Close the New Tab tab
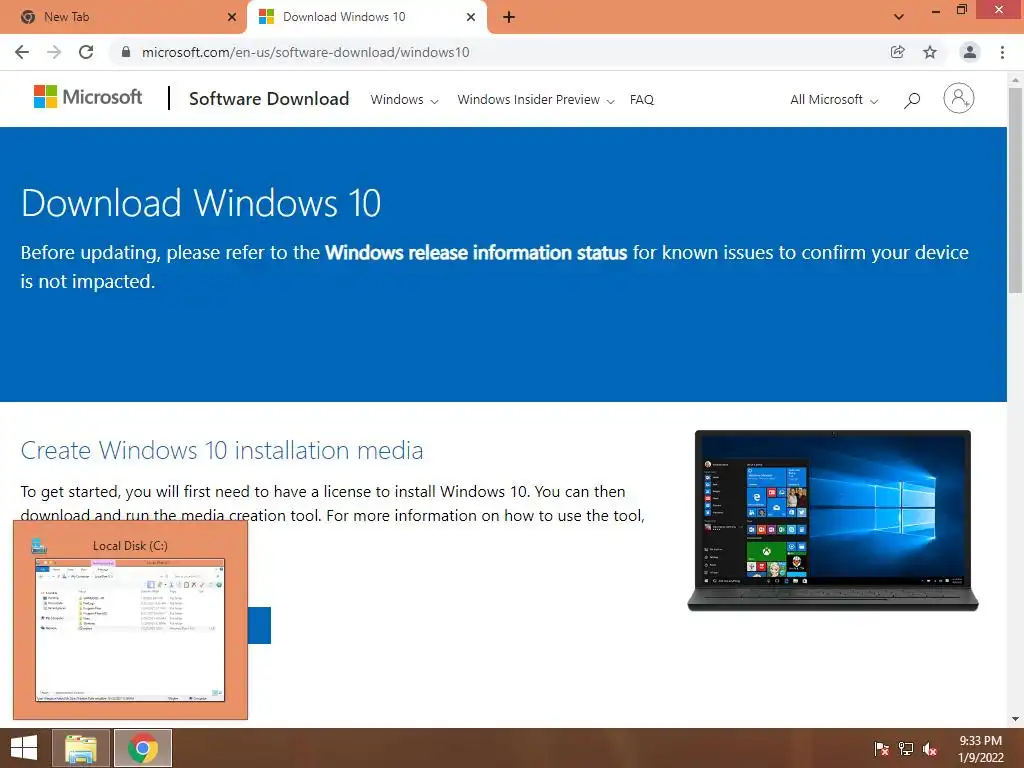Viewport: 1024px width, 768px height. (x=232, y=17)
